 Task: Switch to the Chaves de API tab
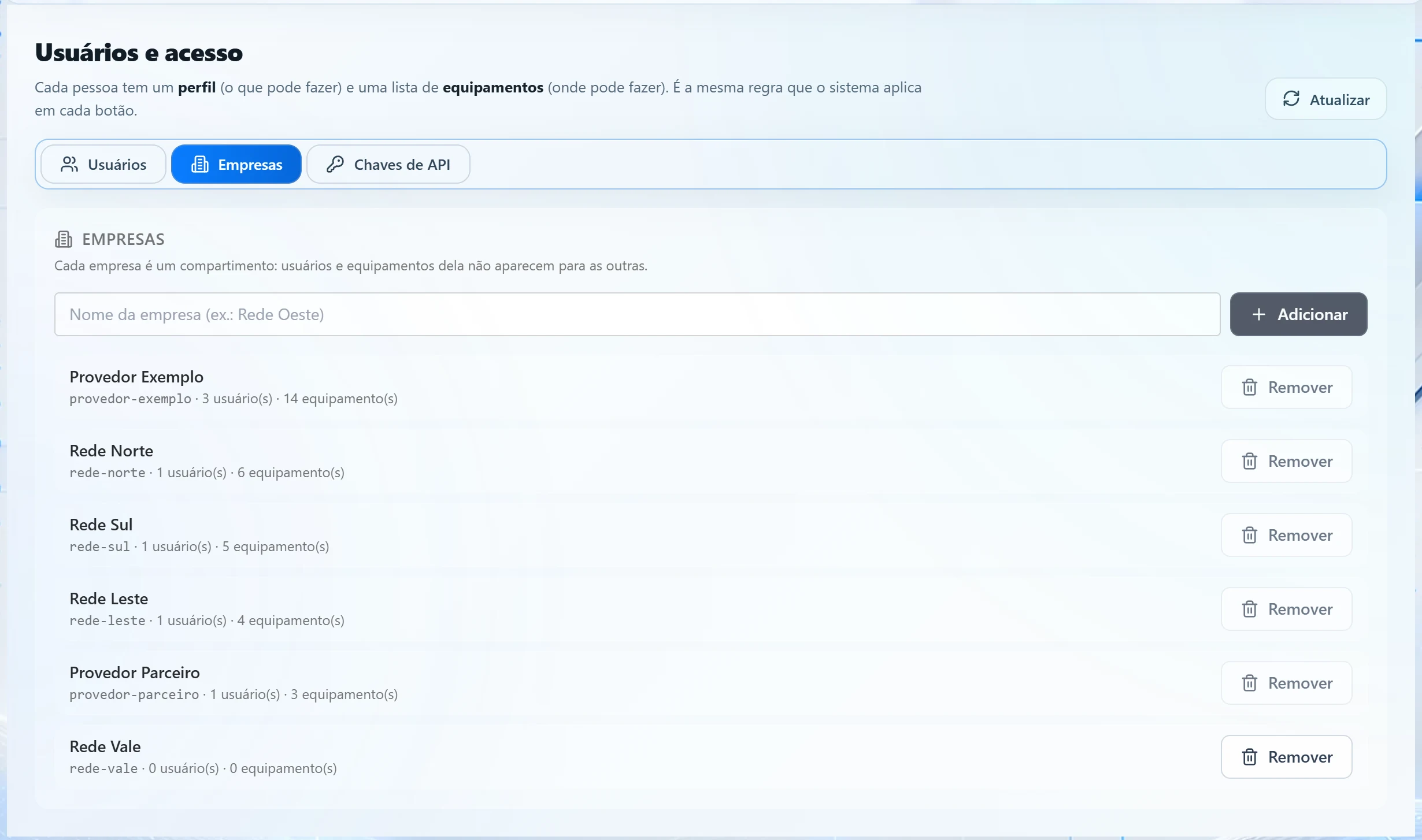pyautogui.click(x=388, y=165)
